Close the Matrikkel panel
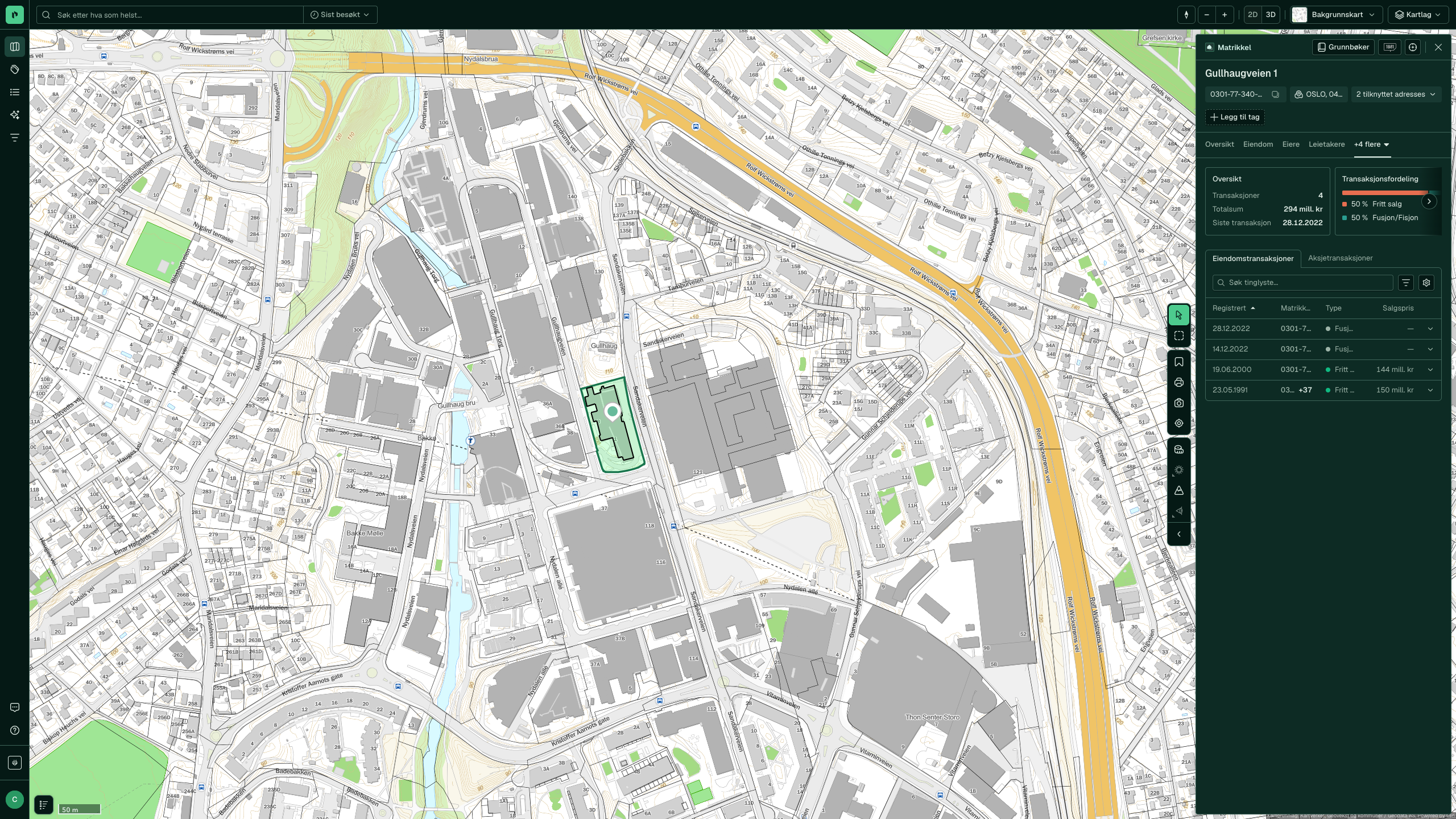Screen dimensions: 1456x819 1438,47
